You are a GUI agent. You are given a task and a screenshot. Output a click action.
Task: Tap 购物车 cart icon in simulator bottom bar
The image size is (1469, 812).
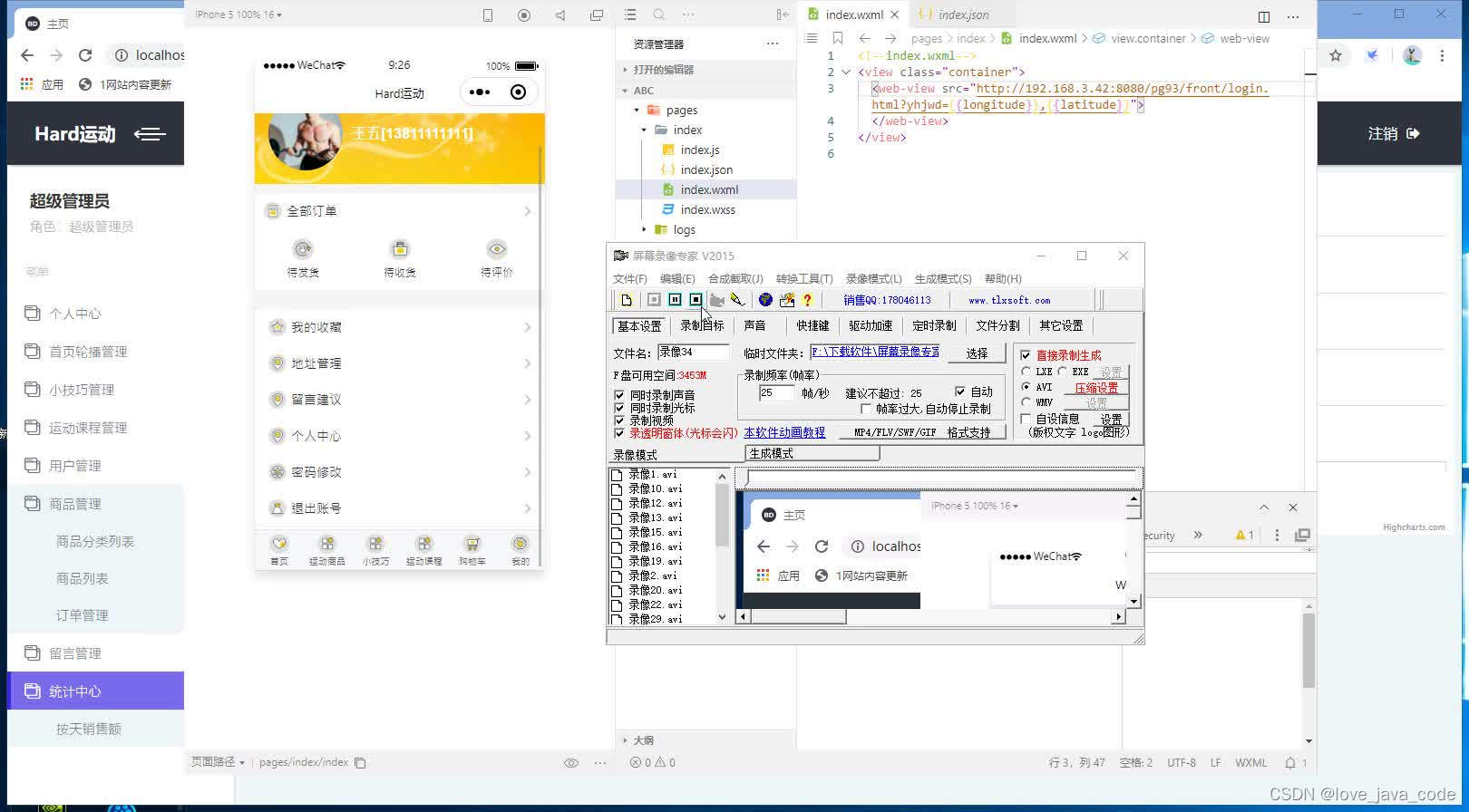pyautogui.click(x=472, y=544)
